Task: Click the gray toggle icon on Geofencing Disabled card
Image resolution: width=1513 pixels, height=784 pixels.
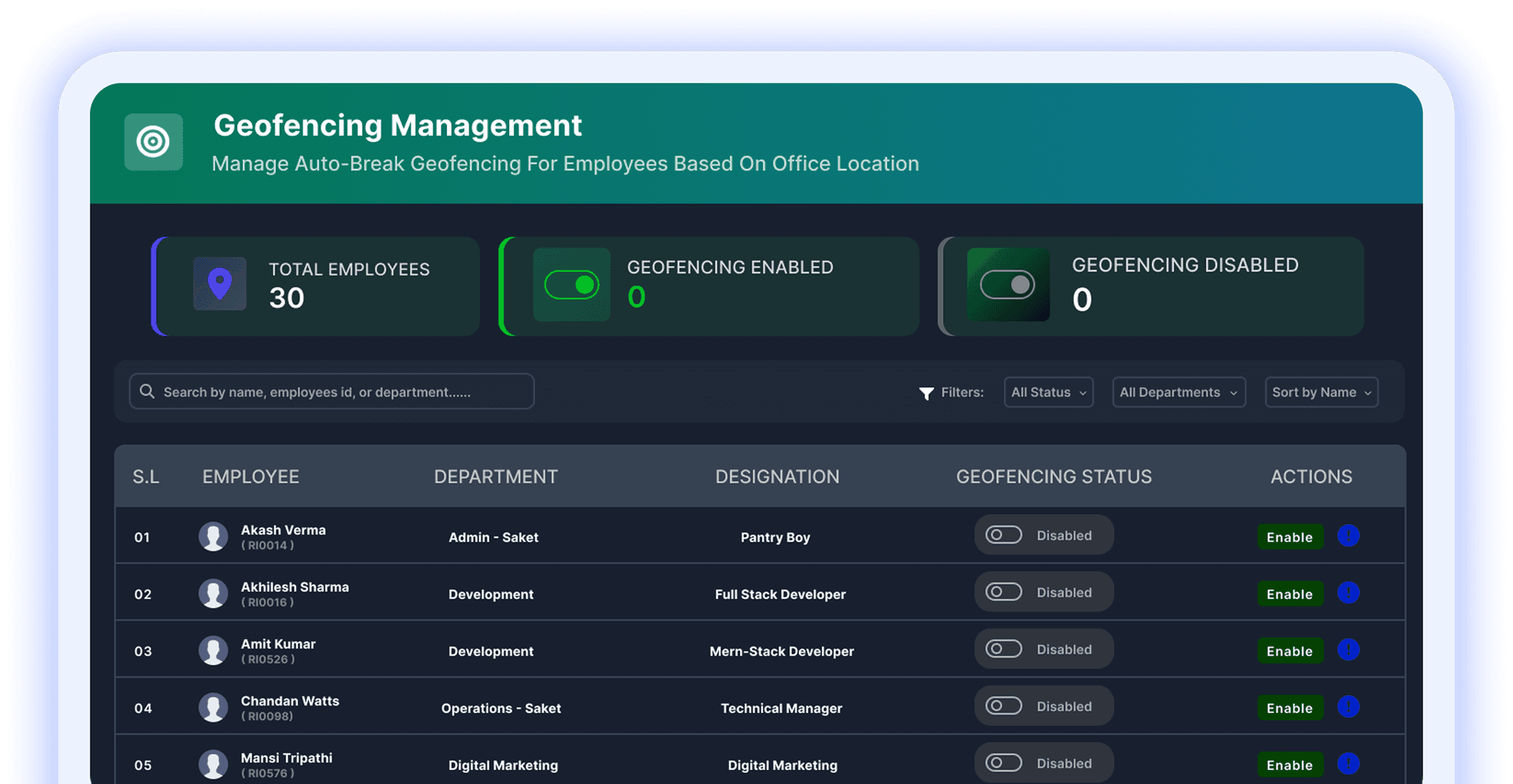Action: pyautogui.click(x=1009, y=285)
